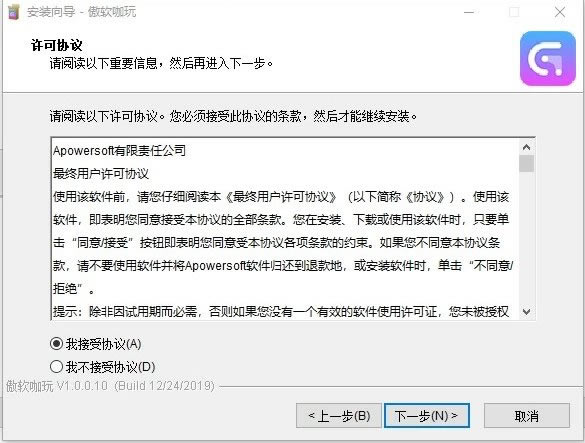Select 我接受协议(A) radio button

click(x=56, y=344)
